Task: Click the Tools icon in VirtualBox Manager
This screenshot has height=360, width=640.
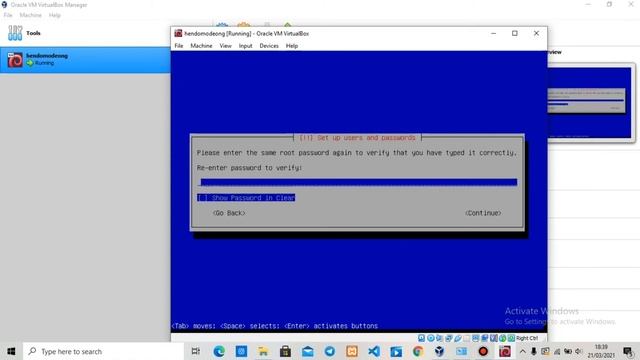Action: coord(15,33)
